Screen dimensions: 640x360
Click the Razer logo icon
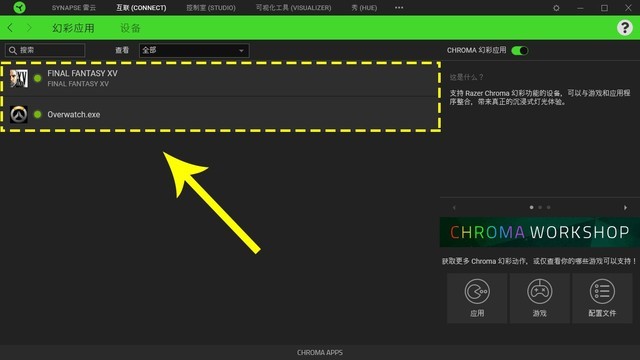(19, 7)
